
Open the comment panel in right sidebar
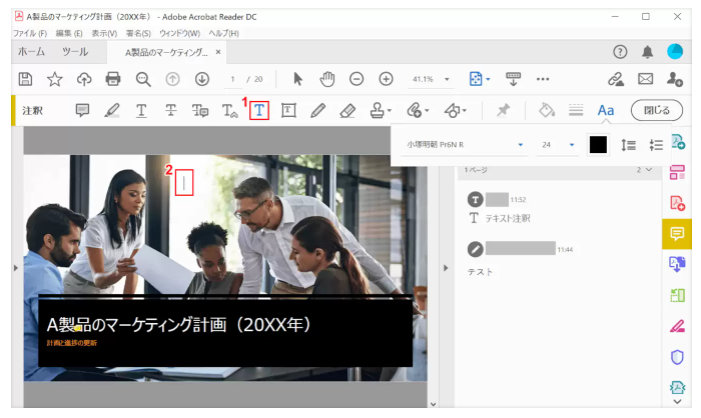coord(677,233)
